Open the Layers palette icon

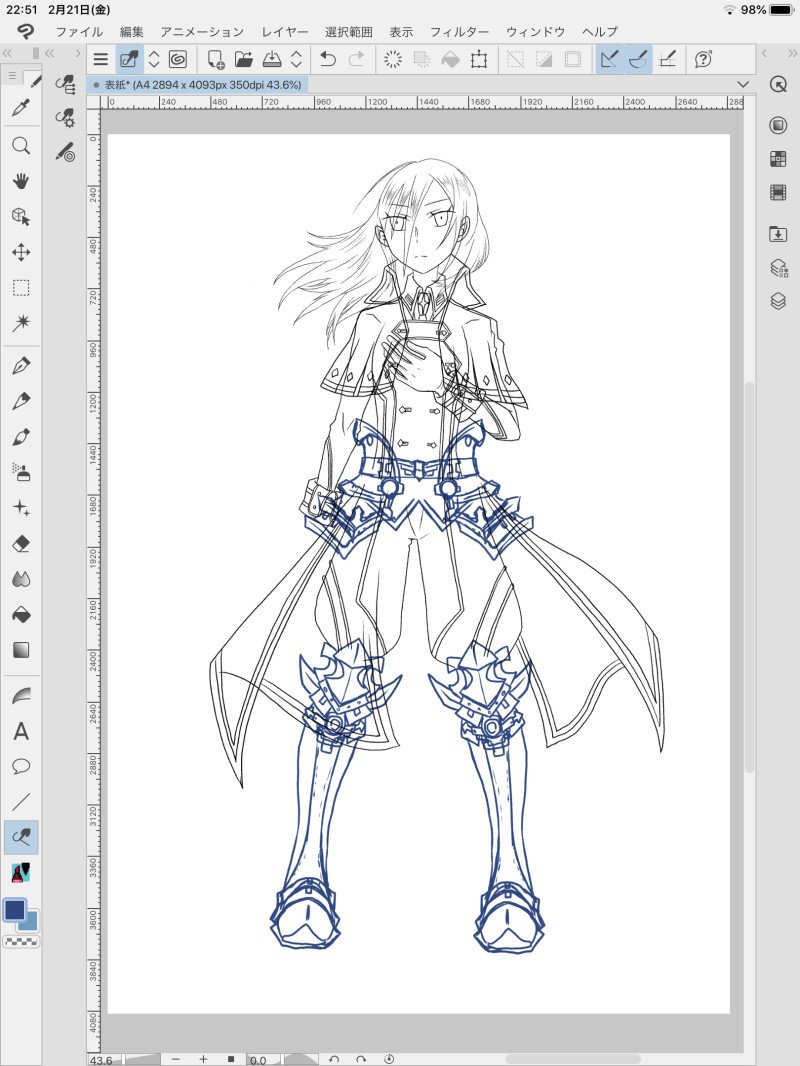point(778,301)
